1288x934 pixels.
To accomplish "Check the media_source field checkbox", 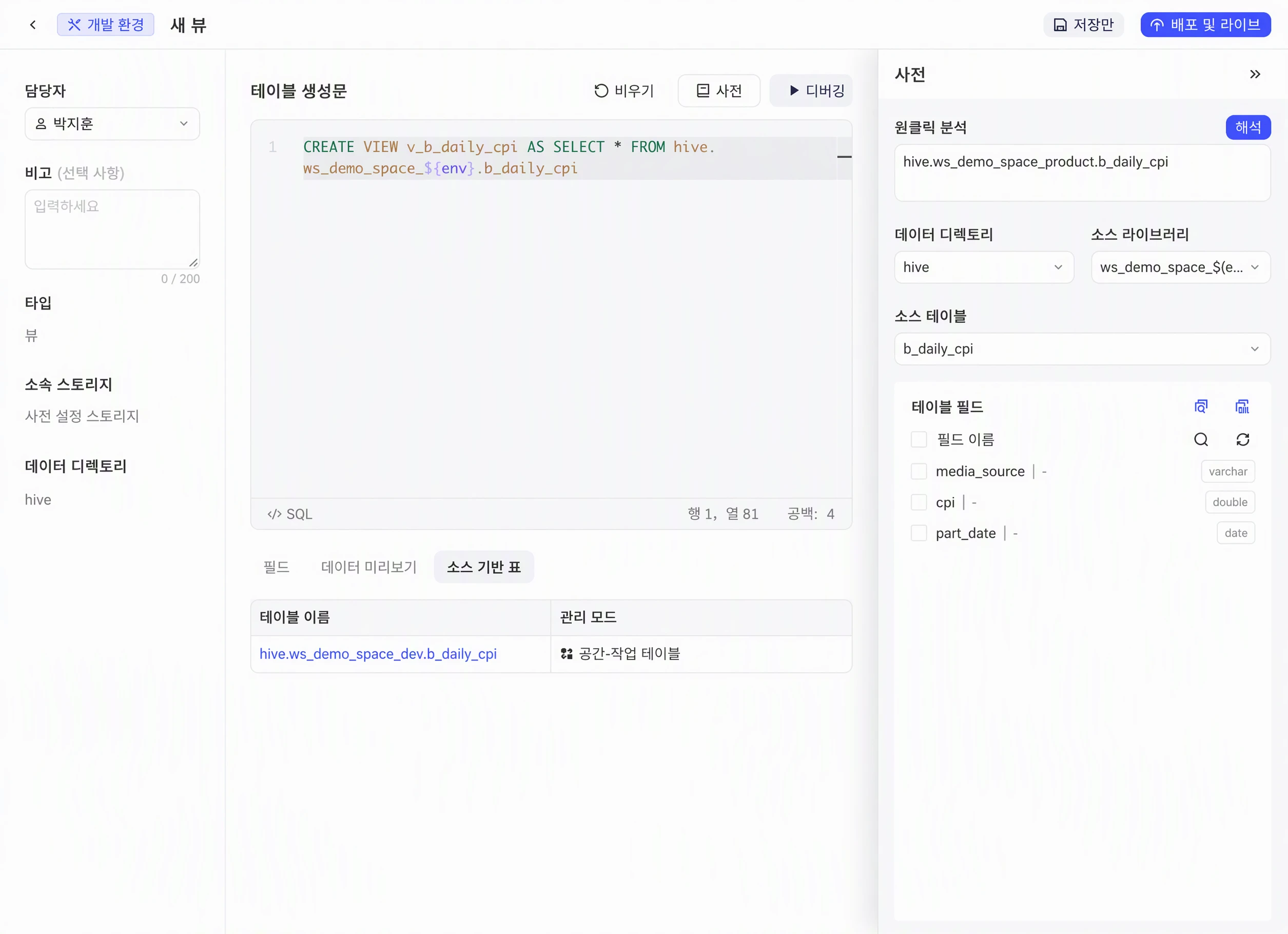I will pos(919,471).
